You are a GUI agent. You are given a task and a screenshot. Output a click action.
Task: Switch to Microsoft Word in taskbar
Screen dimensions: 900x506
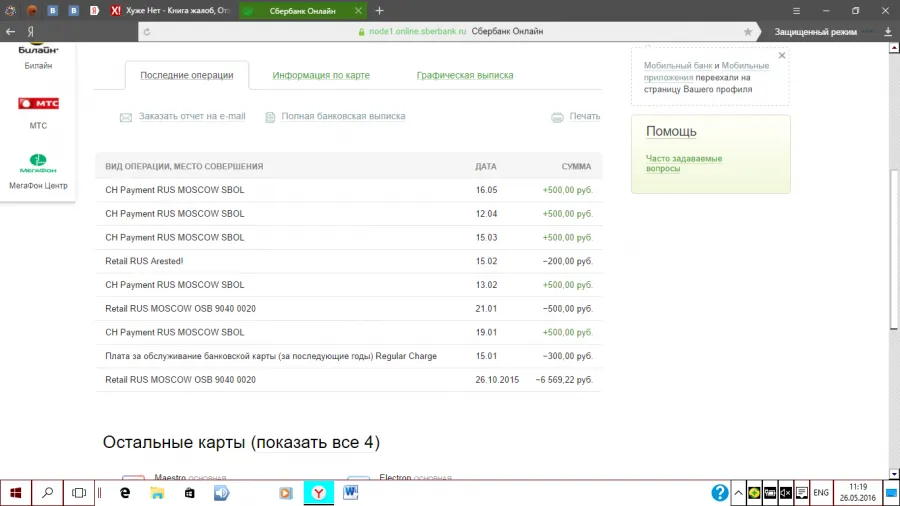(351, 493)
